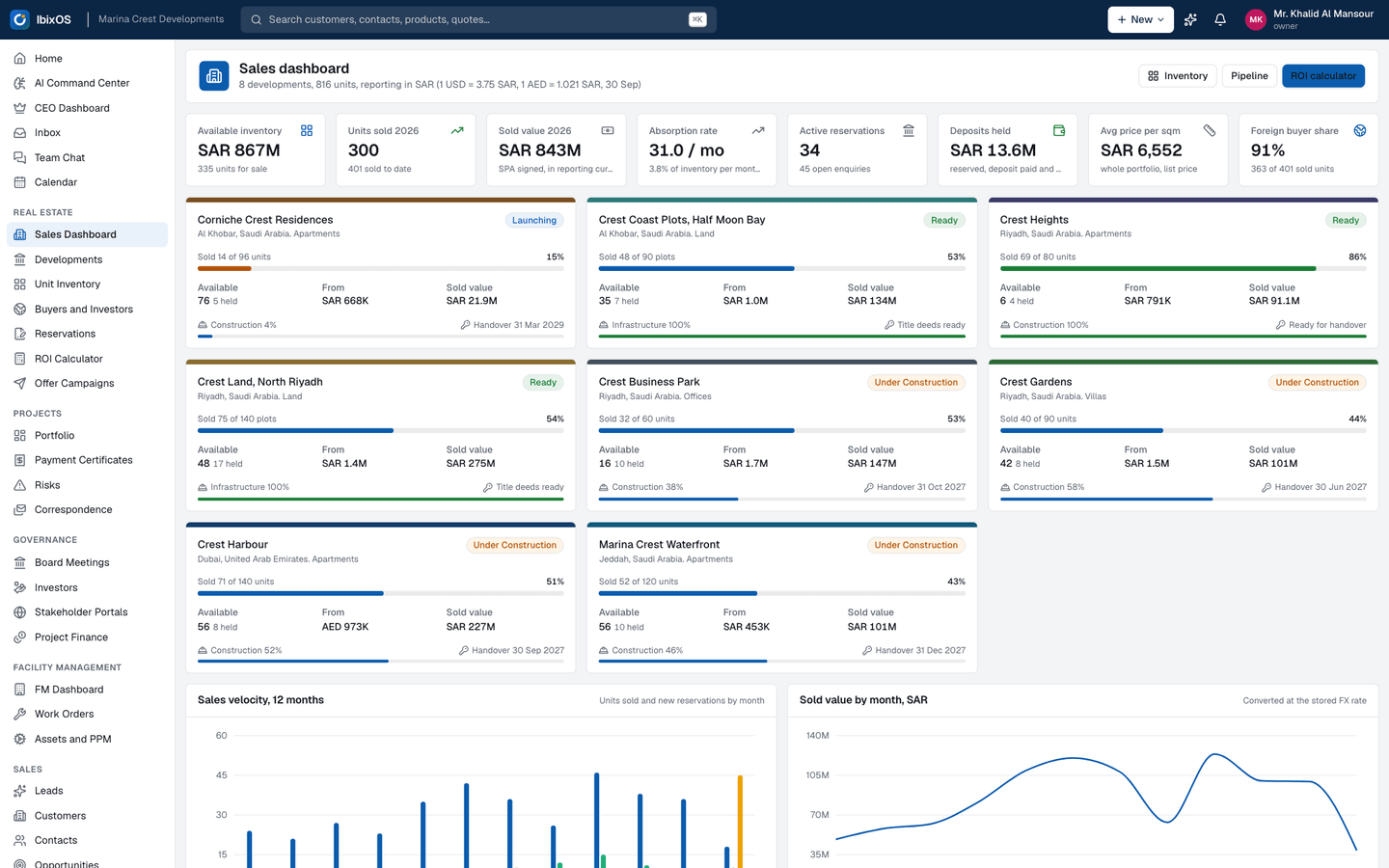Click the Crest Gardens Under Construction badge
The height and width of the screenshot is (868, 1389).
click(1317, 383)
